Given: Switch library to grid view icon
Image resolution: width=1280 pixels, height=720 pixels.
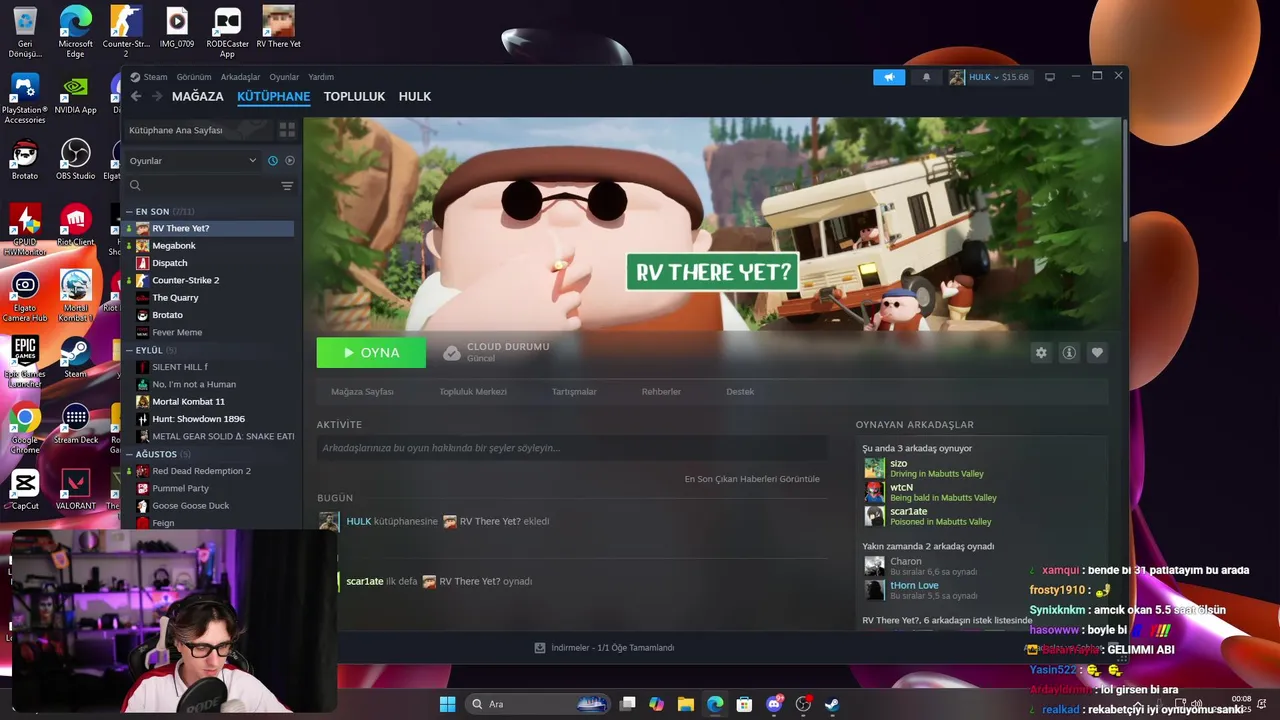Looking at the screenshot, I should click(287, 130).
